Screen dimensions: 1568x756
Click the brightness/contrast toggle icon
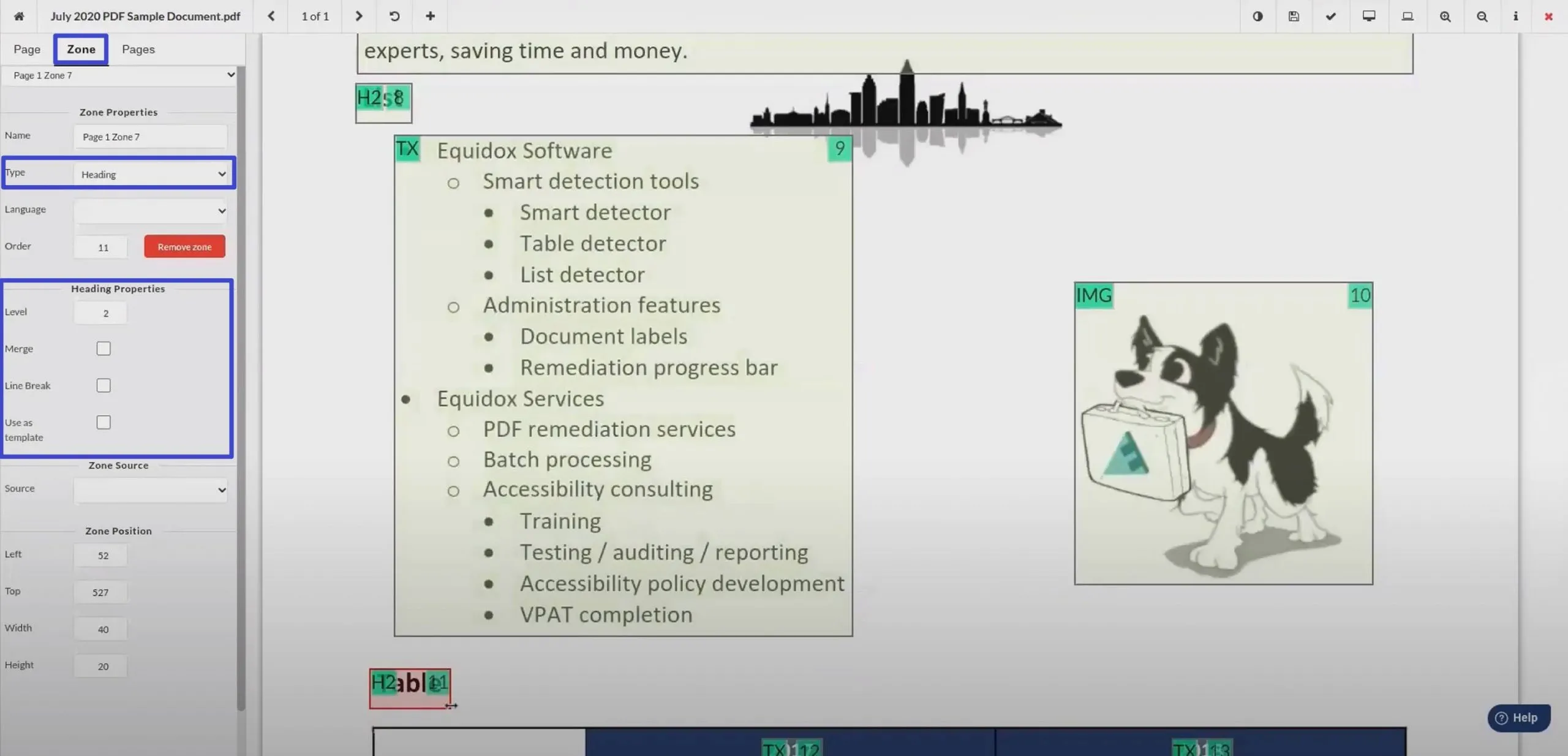(1258, 16)
